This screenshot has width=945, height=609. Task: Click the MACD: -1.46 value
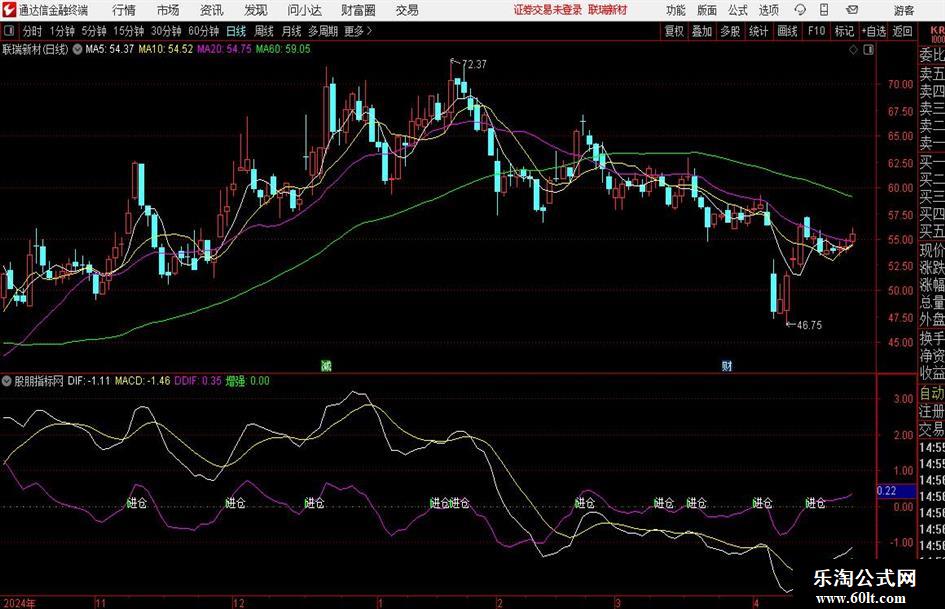(143, 381)
